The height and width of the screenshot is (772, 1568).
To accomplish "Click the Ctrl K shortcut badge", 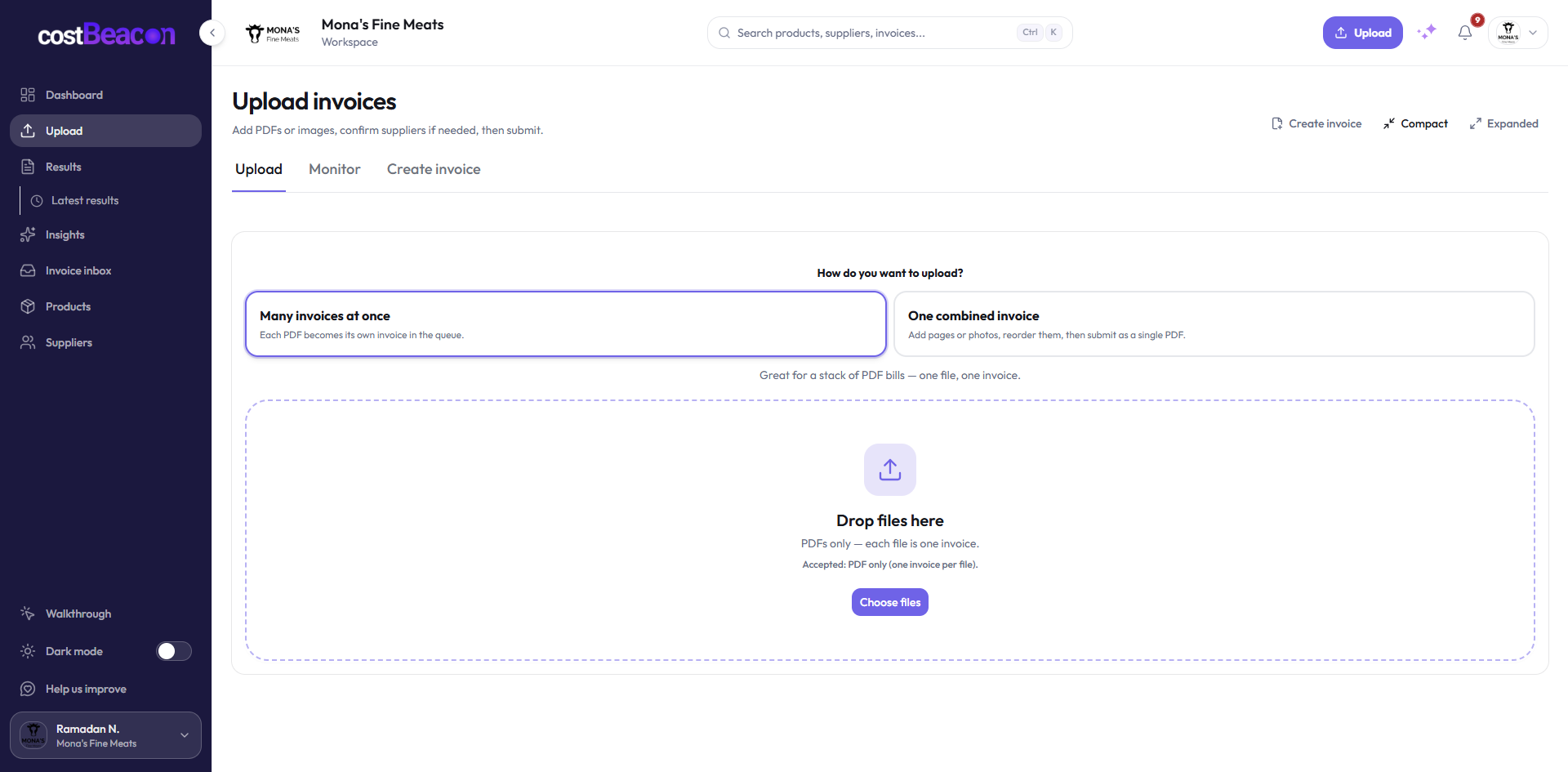I will point(1040,33).
